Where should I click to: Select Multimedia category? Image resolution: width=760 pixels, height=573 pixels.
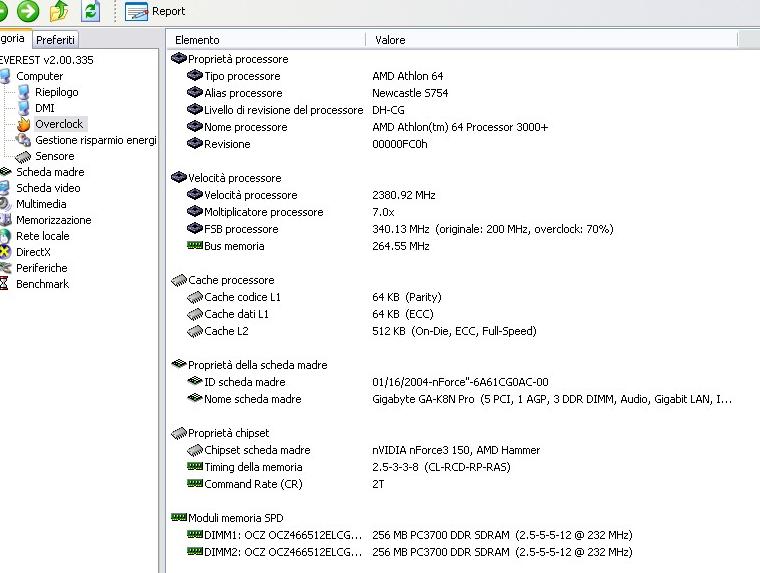41,204
